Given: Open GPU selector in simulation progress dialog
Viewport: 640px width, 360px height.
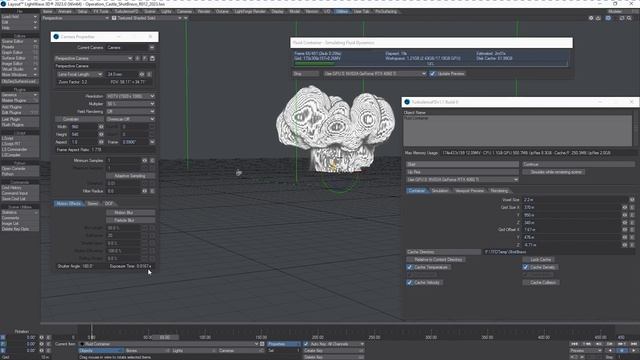Looking at the screenshot, I should tap(375, 74).
